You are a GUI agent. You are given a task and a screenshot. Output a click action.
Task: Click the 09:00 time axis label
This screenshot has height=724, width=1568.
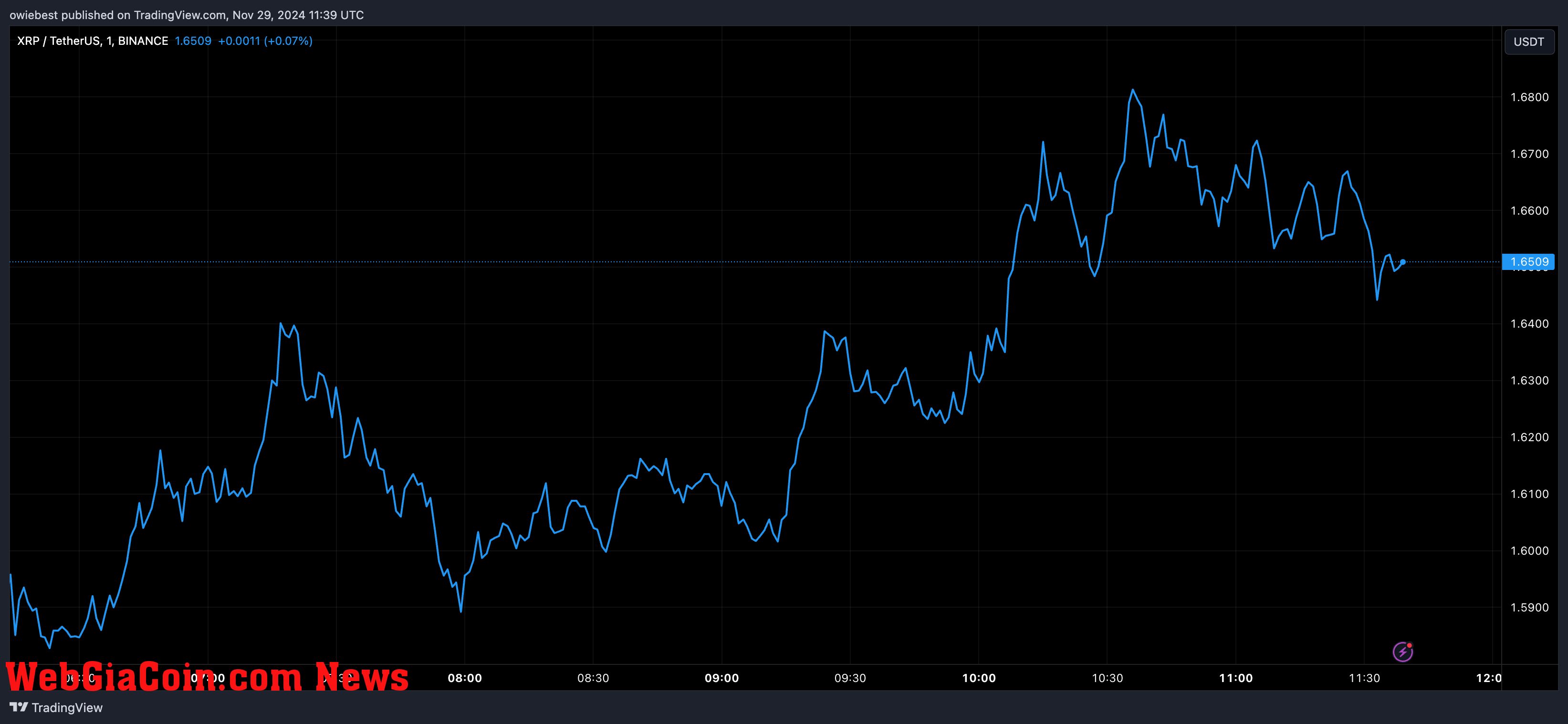pos(721,678)
